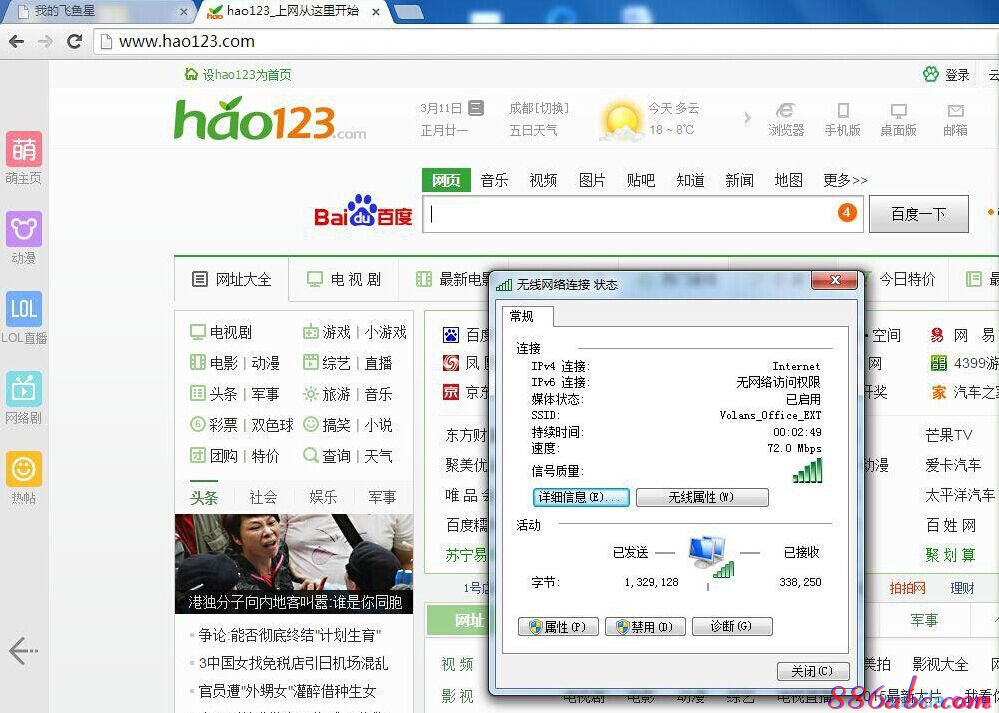Click the 浏览器 browser download icon
This screenshot has height=713, width=999.
pos(786,116)
